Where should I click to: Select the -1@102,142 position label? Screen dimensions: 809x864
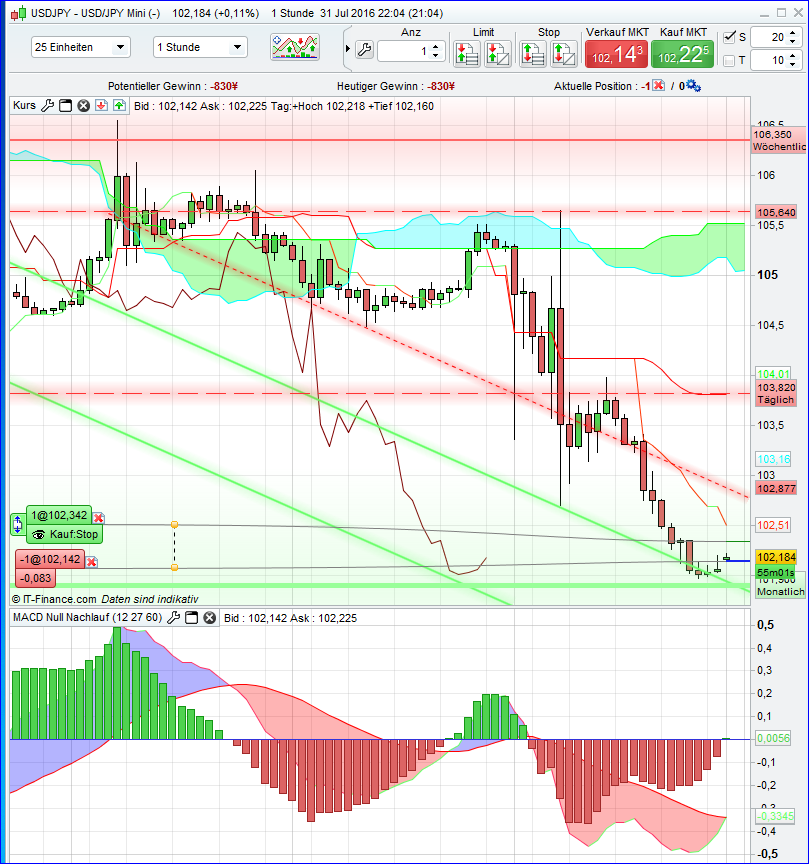coord(50,559)
